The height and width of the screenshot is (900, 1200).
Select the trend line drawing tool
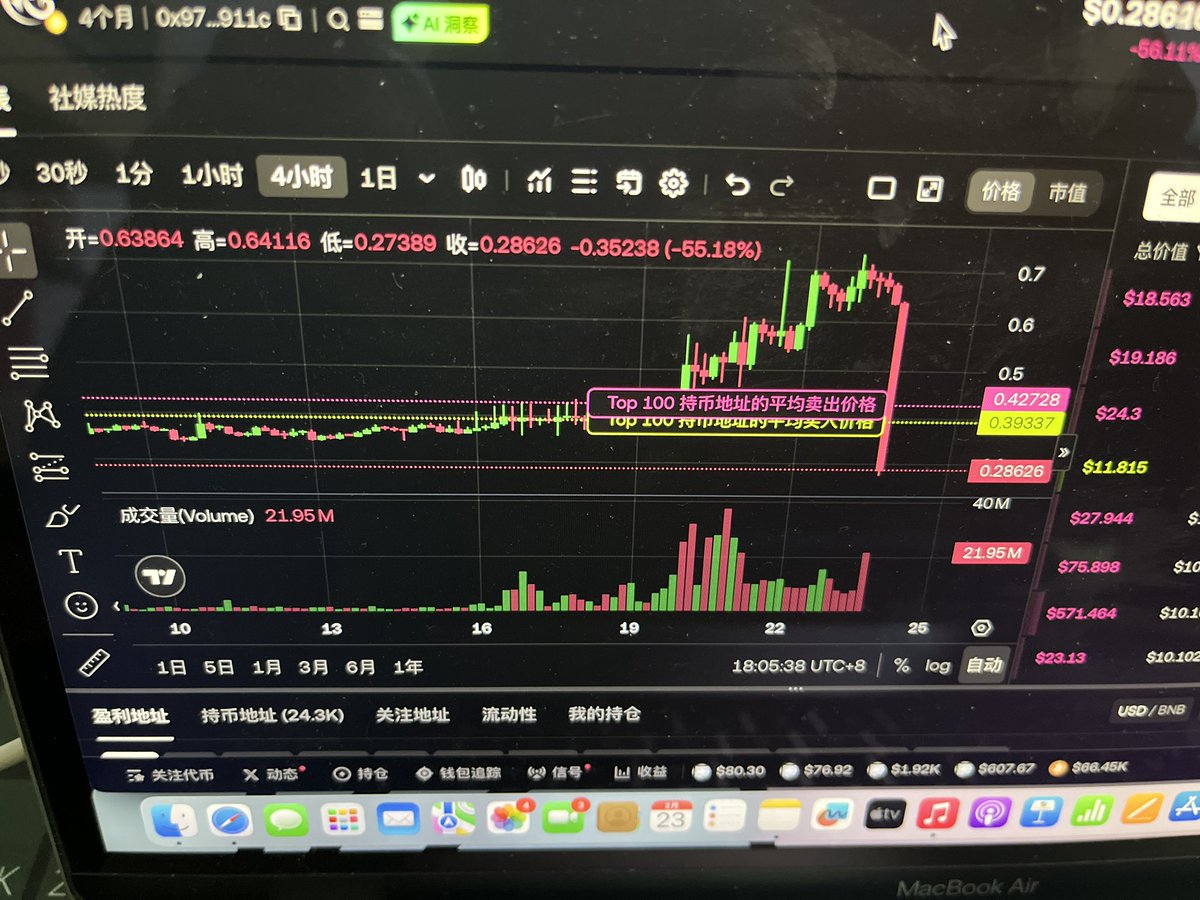[x=18, y=308]
